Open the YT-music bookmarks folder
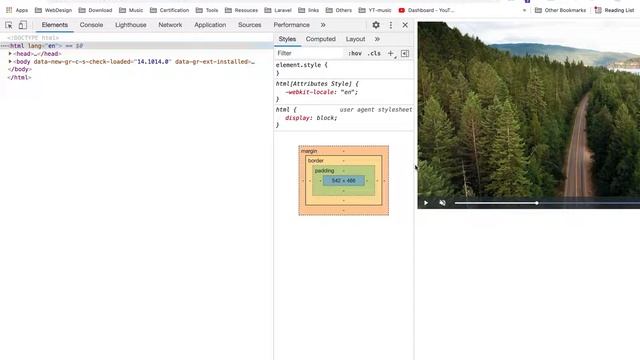The width and height of the screenshot is (640, 360). (x=375, y=10)
